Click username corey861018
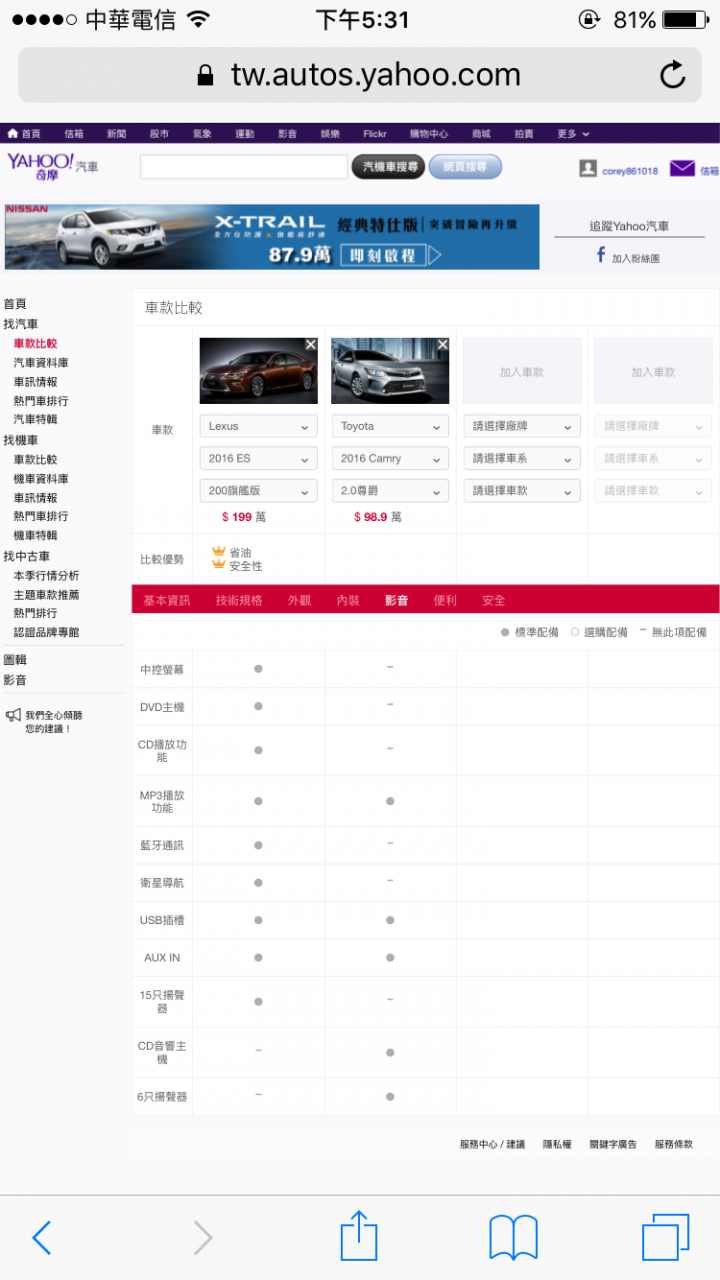The image size is (720, 1280). pos(630,171)
